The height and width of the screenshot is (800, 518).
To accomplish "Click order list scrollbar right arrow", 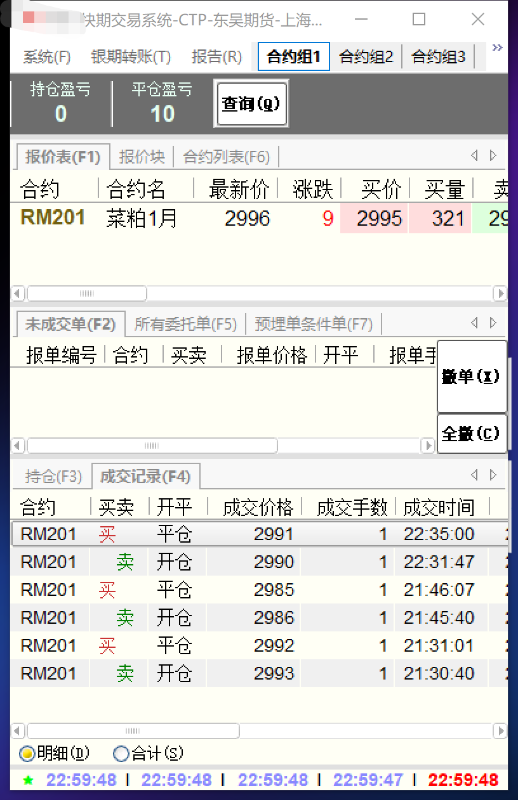I will coord(428,445).
